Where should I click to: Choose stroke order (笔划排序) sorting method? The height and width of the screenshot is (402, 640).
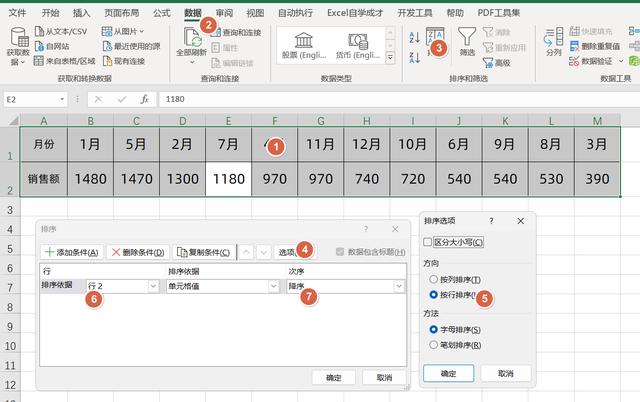tap(432, 345)
